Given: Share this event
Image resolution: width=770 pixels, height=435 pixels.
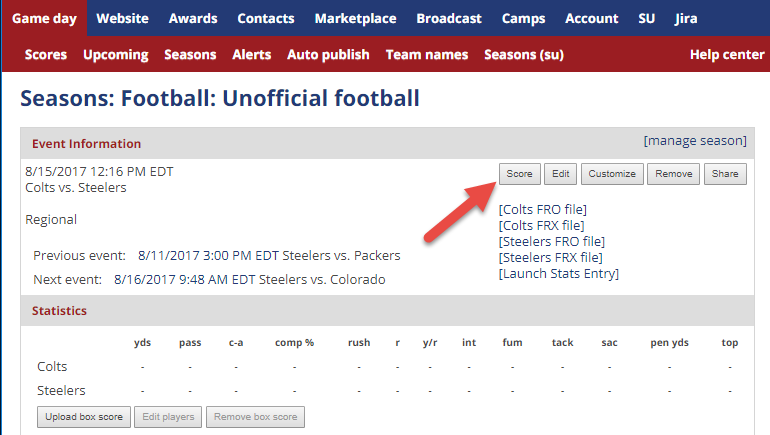Looking at the screenshot, I should pos(726,174).
